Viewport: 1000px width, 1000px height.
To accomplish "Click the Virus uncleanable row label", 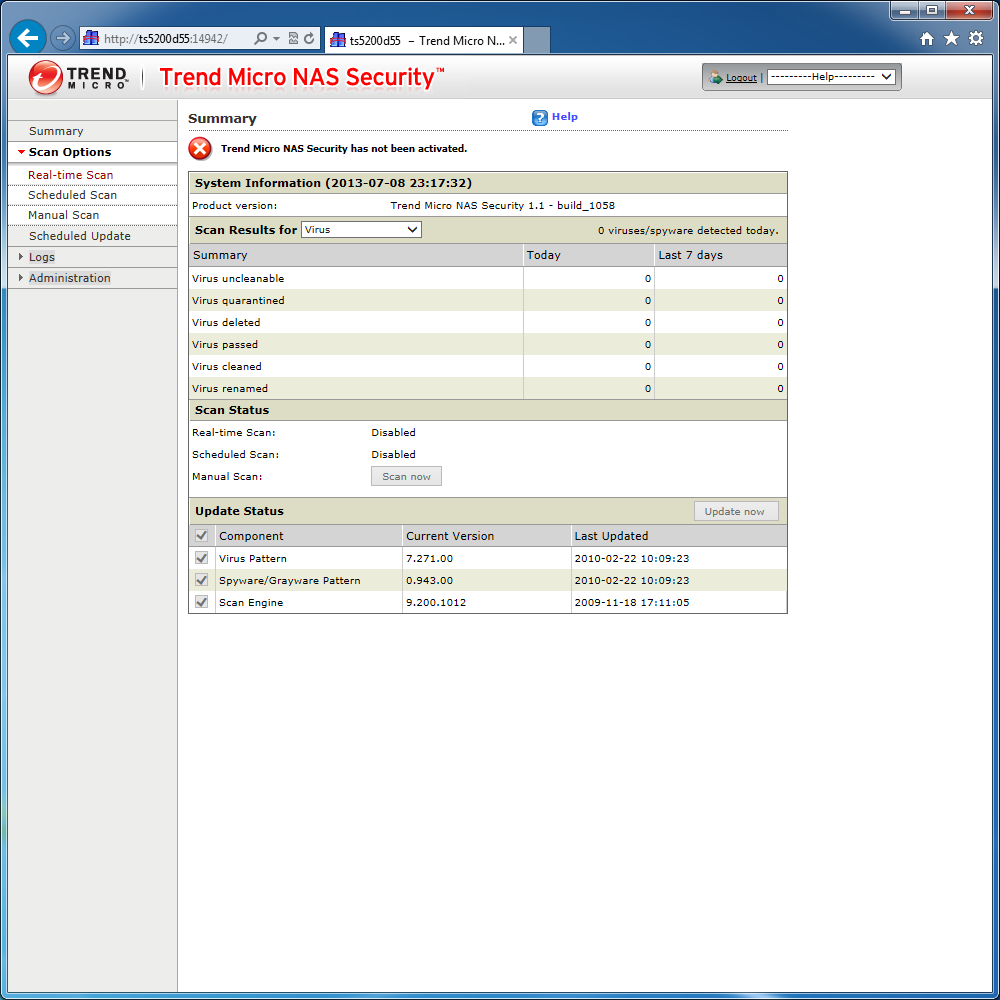I will coord(238,279).
